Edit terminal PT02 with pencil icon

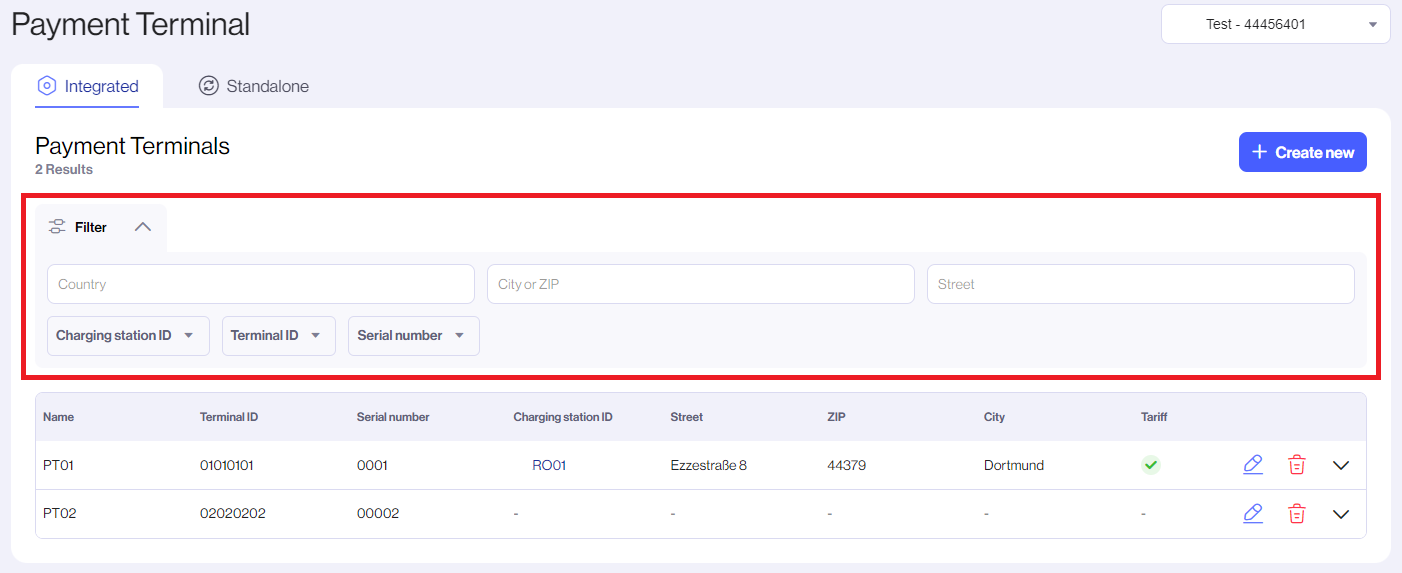[x=1252, y=513]
